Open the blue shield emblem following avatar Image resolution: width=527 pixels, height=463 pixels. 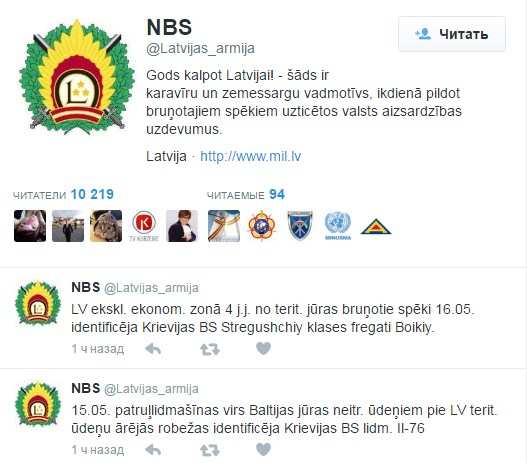coord(300,226)
